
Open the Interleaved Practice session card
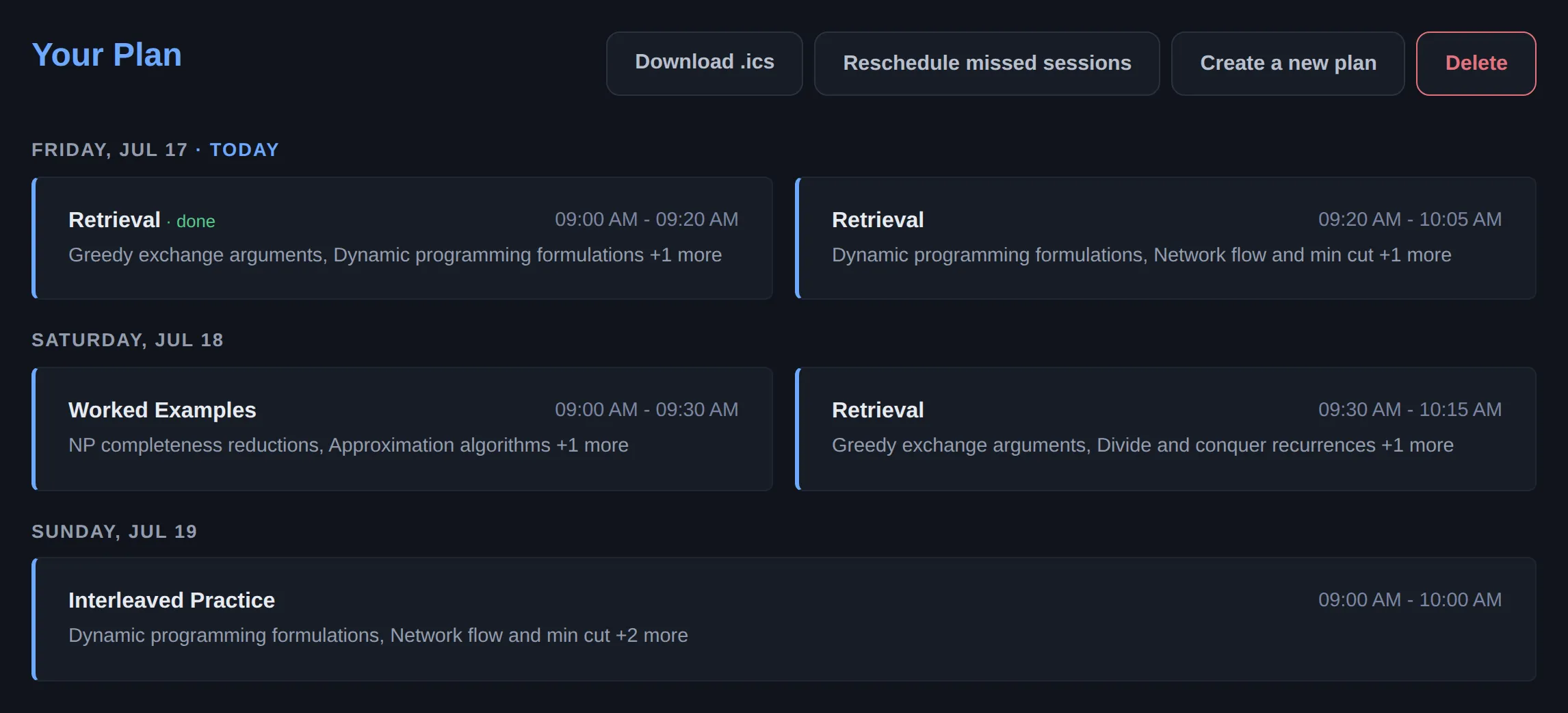[784, 619]
